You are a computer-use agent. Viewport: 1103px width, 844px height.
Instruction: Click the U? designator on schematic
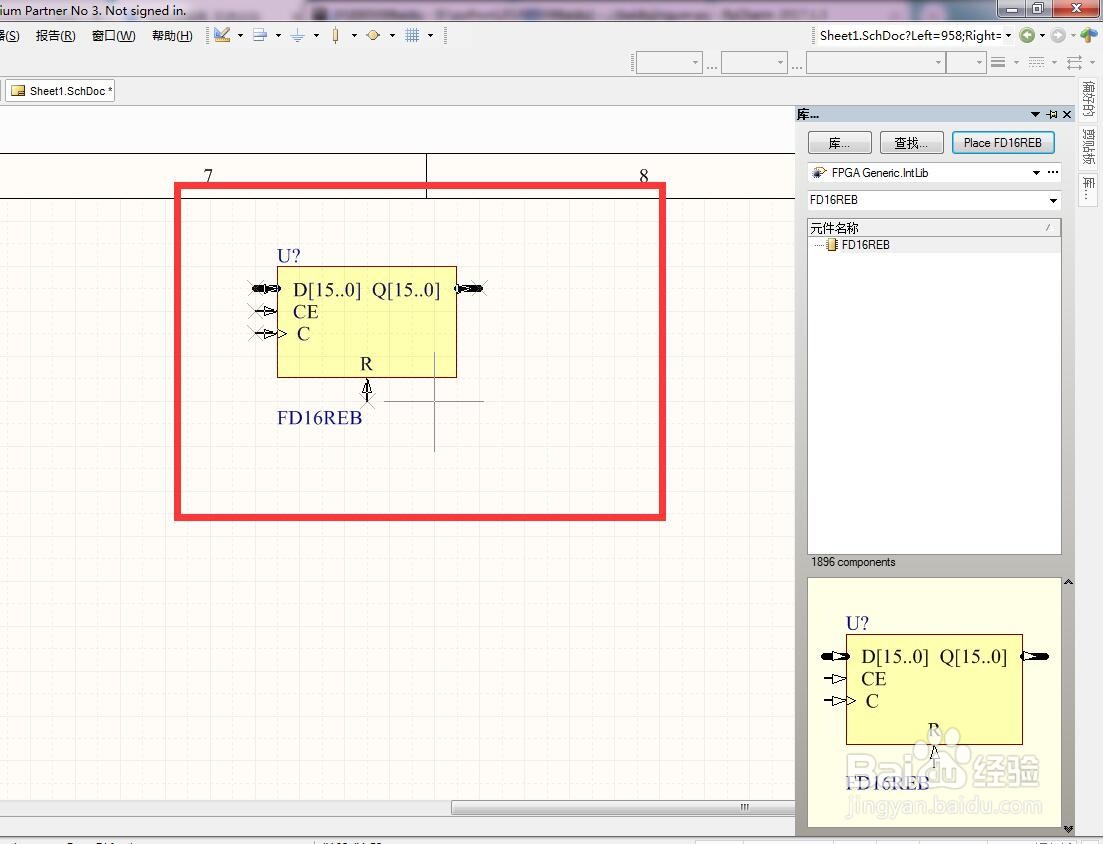click(288, 255)
